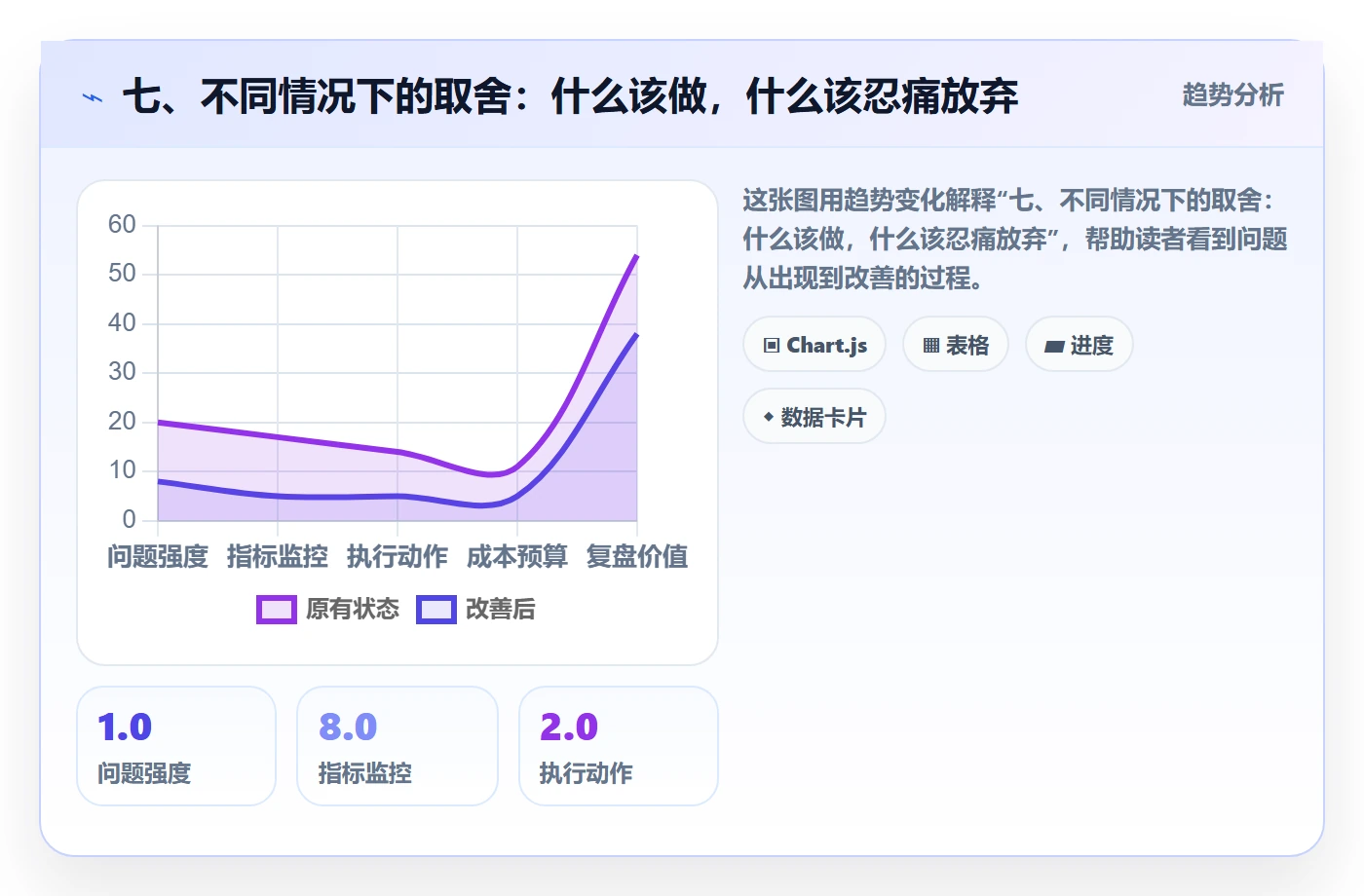Click the Chart.js tag icon
Screen dimensions: 1364x896
click(x=772, y=346)
